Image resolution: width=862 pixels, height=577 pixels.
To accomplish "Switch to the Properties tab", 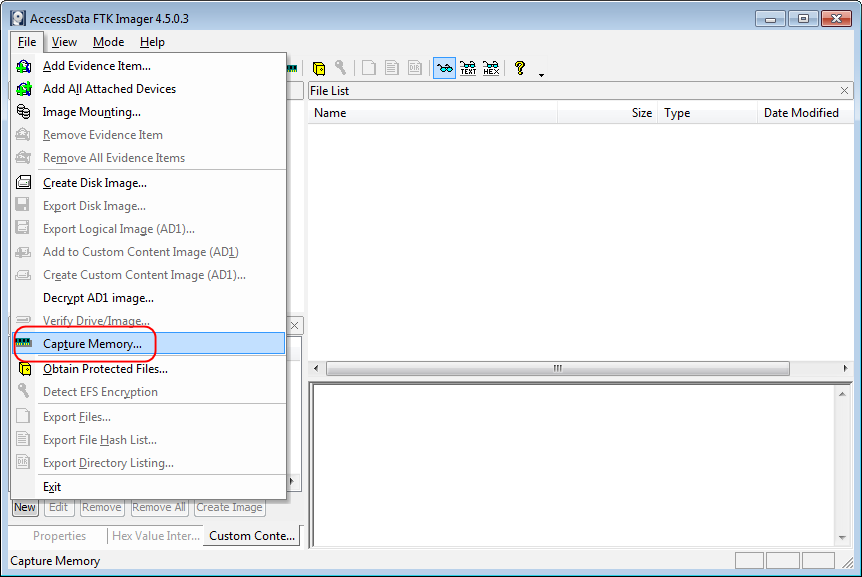I will [59, 536].
